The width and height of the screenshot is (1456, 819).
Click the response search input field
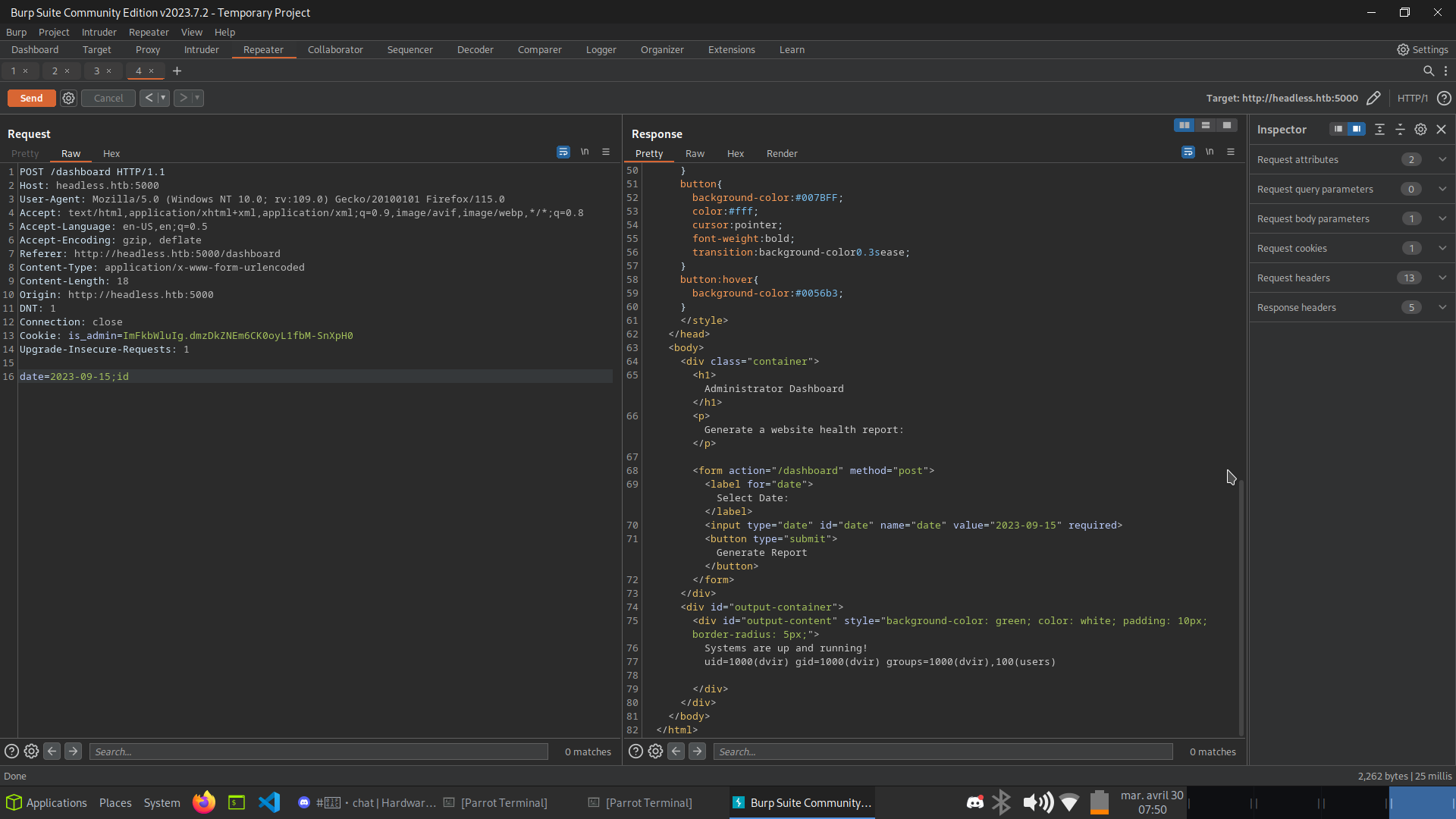pos(943,752)
